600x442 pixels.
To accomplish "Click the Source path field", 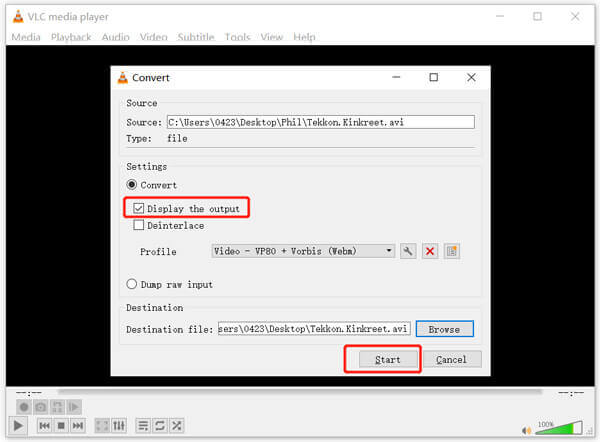I will (321, 122).
